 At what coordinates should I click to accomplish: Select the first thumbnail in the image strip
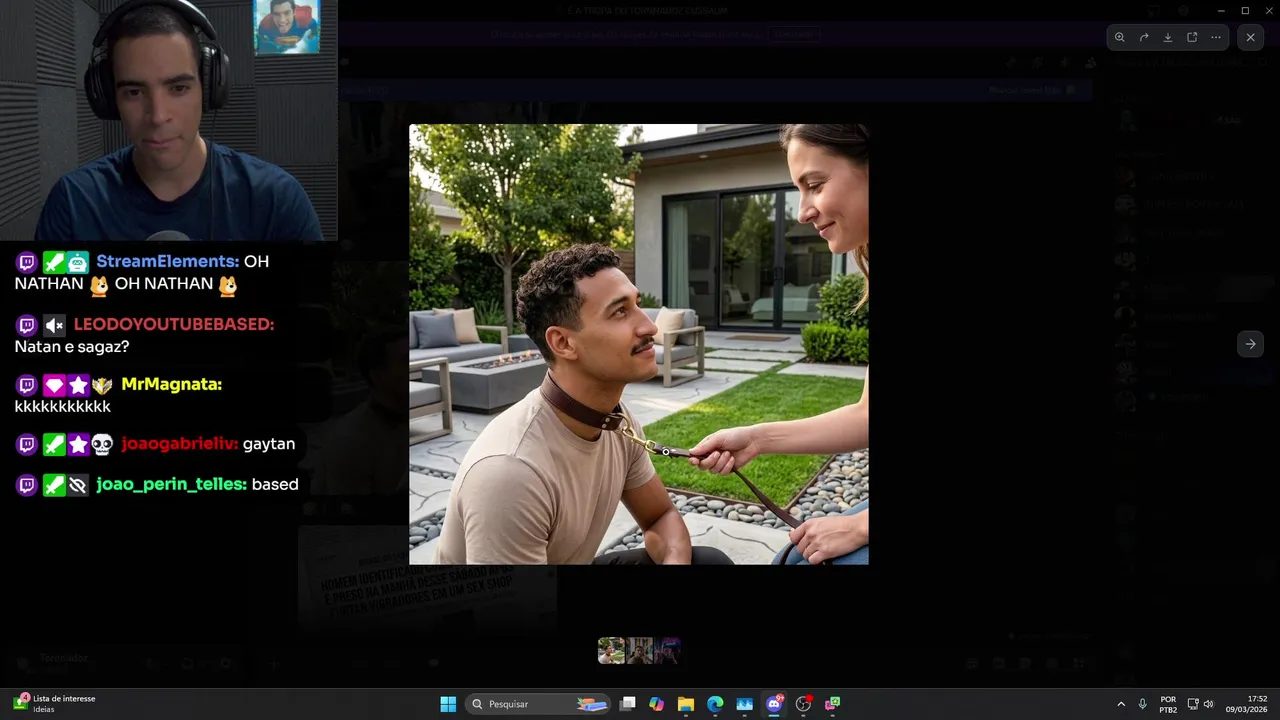[x=611, y=651]
